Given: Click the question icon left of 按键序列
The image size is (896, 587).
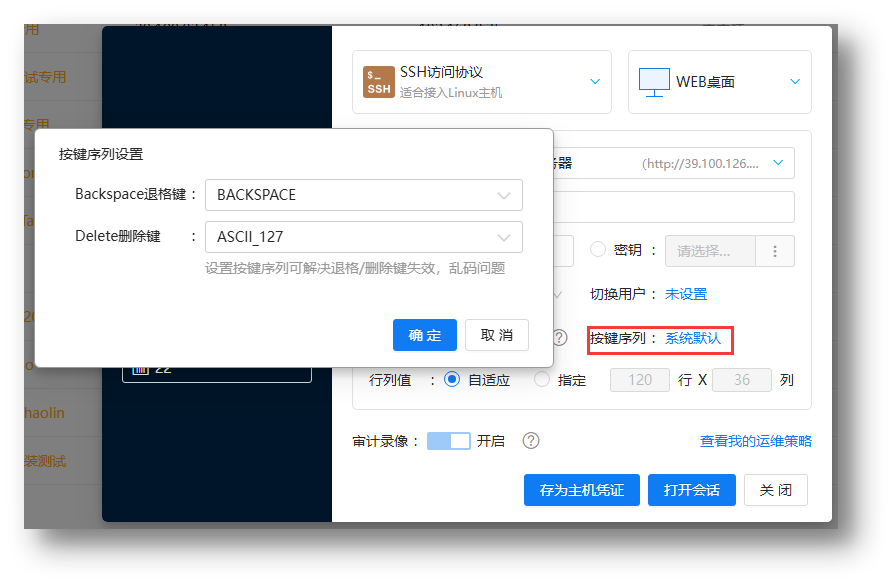Looking at the screenshot, I should point(560,338).
